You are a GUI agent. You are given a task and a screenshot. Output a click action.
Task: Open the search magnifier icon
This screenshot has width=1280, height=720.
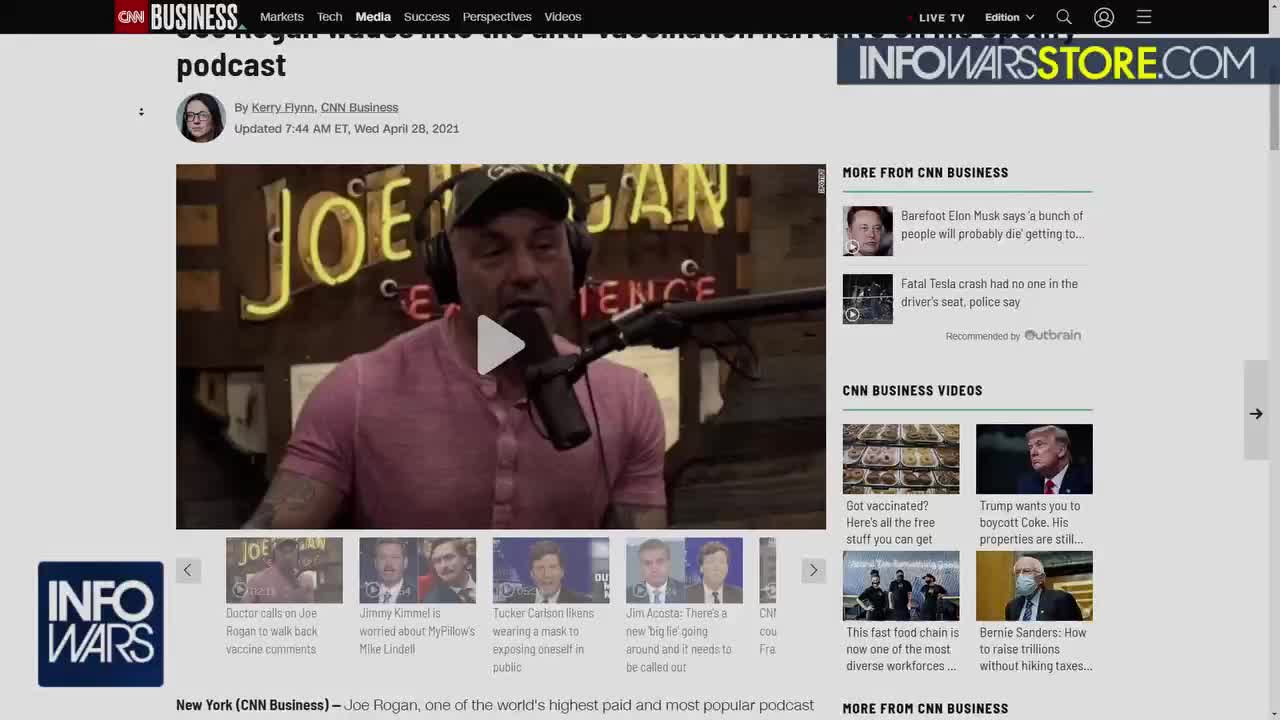pos(1064,17)
